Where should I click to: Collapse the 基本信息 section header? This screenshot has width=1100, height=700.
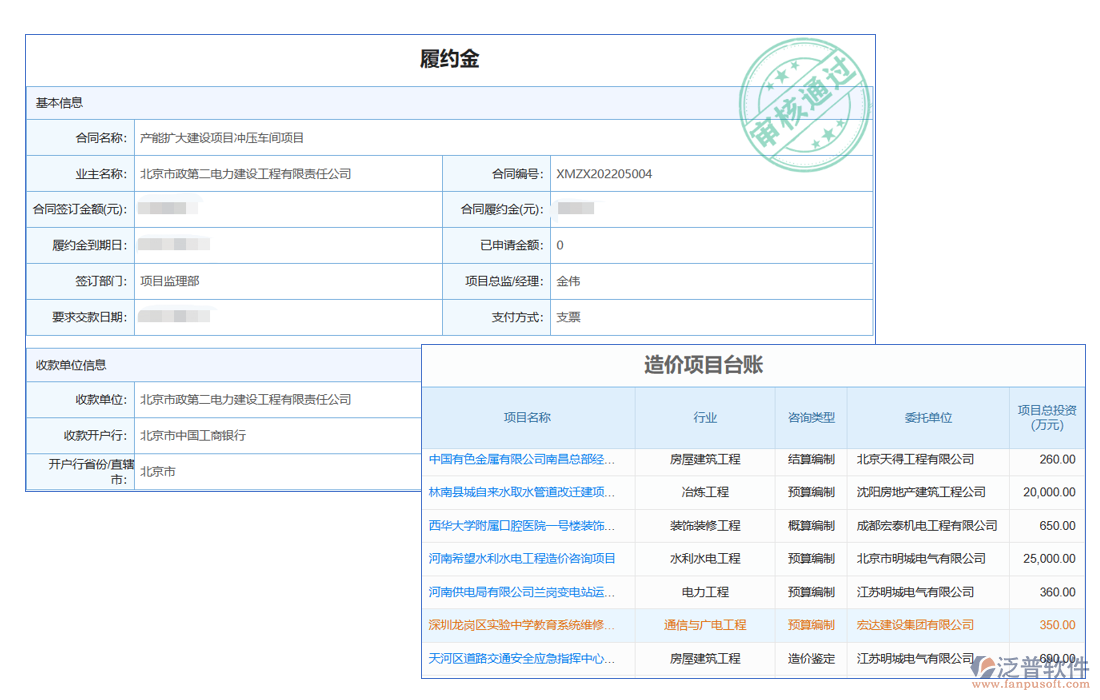click(x=60, y=103)
